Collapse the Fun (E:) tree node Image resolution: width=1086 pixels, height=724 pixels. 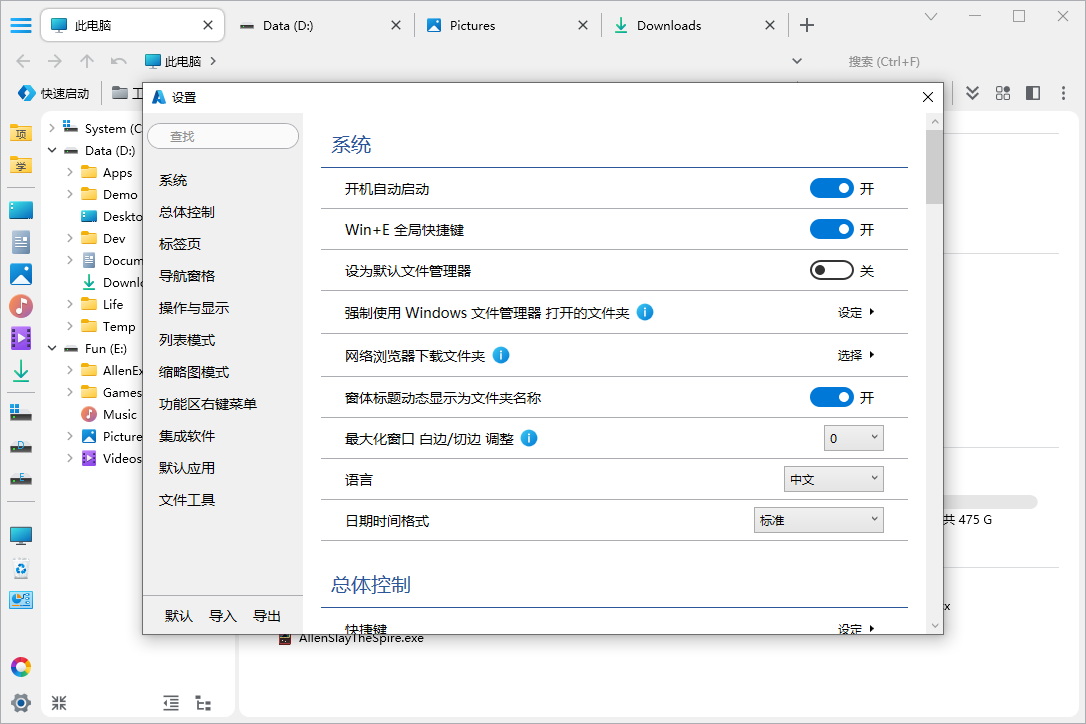[52, 348]
